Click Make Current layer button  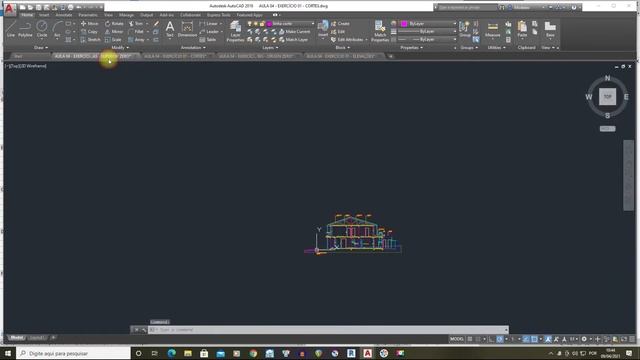[294, 31]
